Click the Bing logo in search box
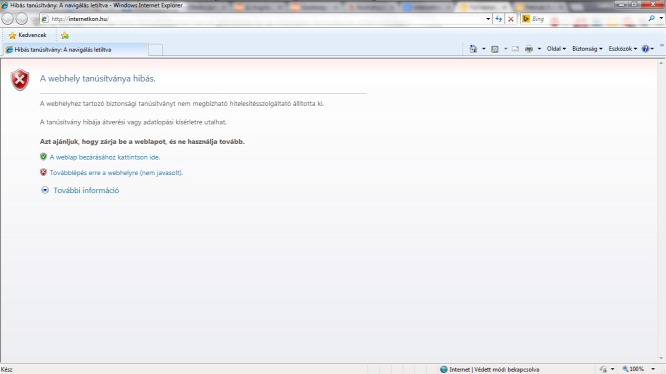666x374 pixels. click(526, 19)
